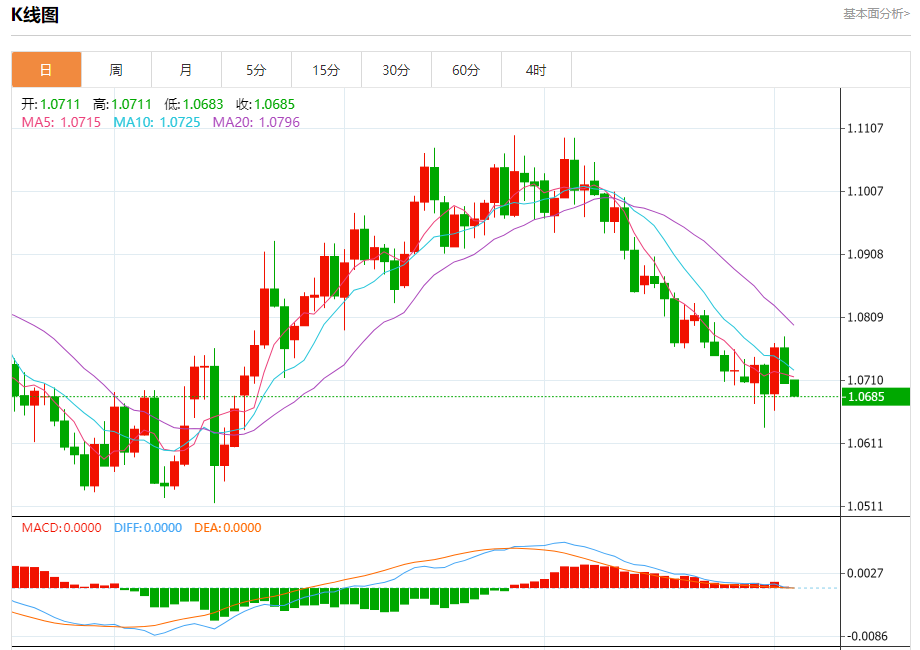
Task: Click the 1.0511 price axis label
Action: (865, 506)
